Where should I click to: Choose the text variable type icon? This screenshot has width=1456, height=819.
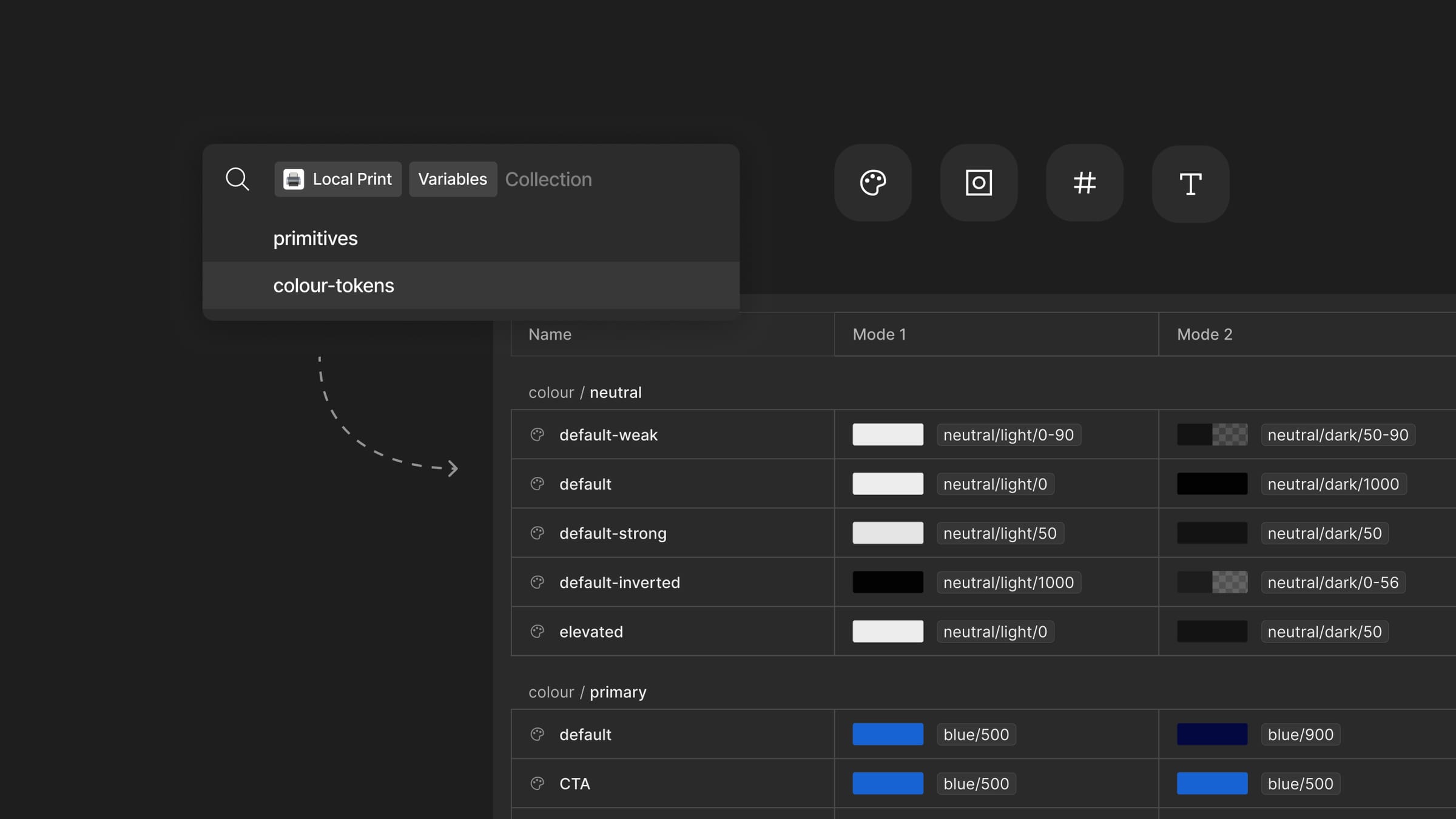[x=1190, y=183]
